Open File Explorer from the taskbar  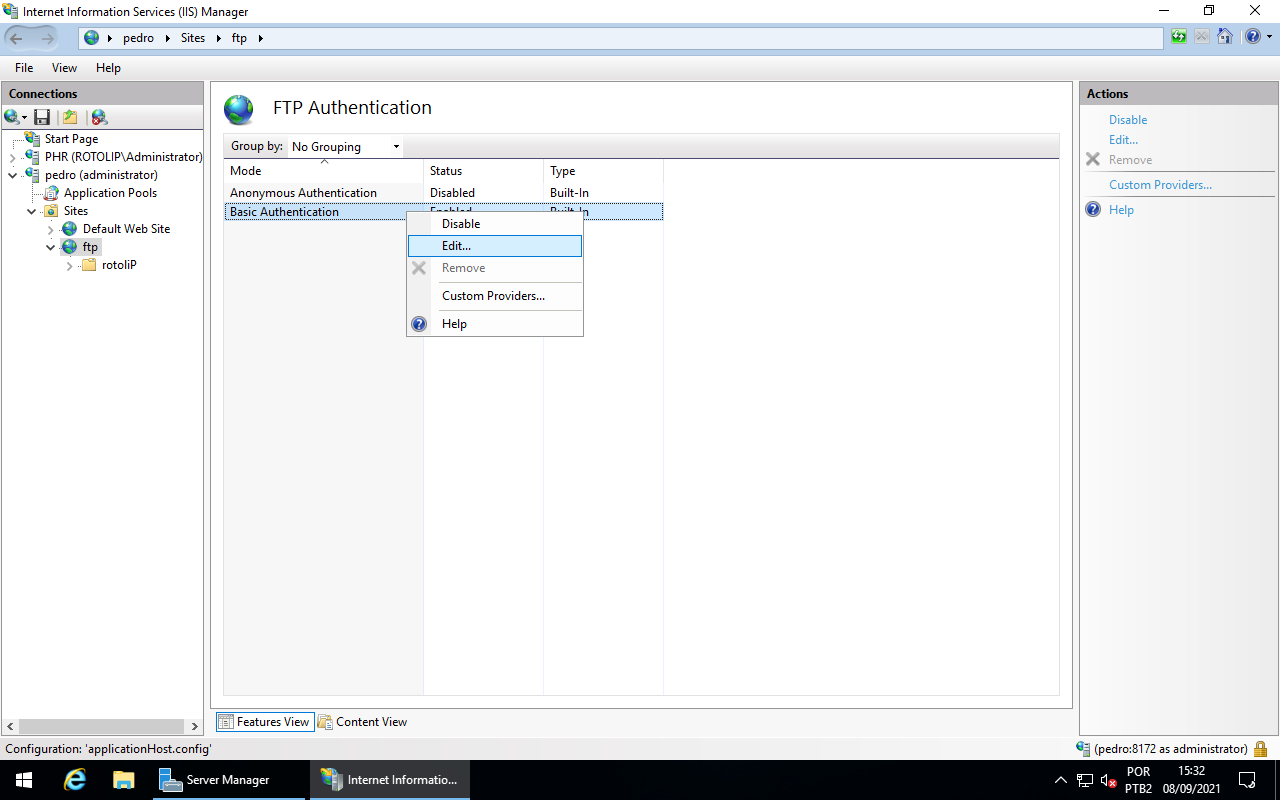(x=123, y=780)
